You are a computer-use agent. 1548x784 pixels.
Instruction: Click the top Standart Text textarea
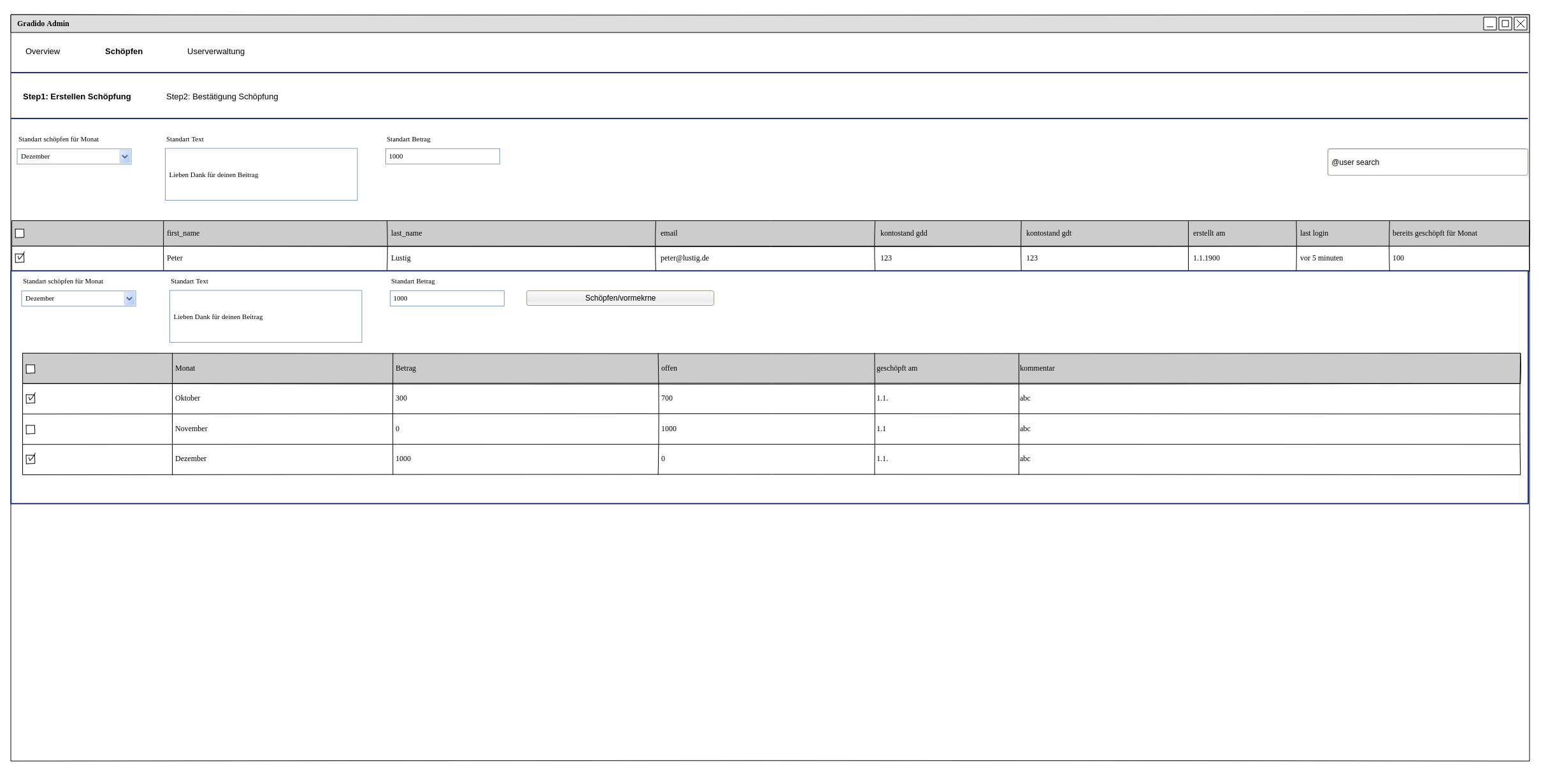pos(261,175)
